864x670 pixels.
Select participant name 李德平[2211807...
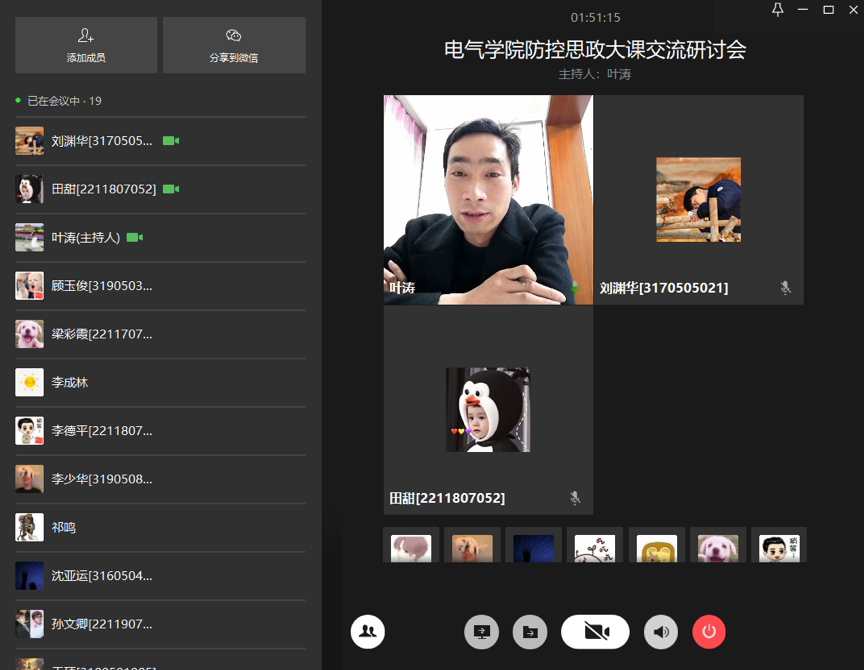tap(102, 431)
